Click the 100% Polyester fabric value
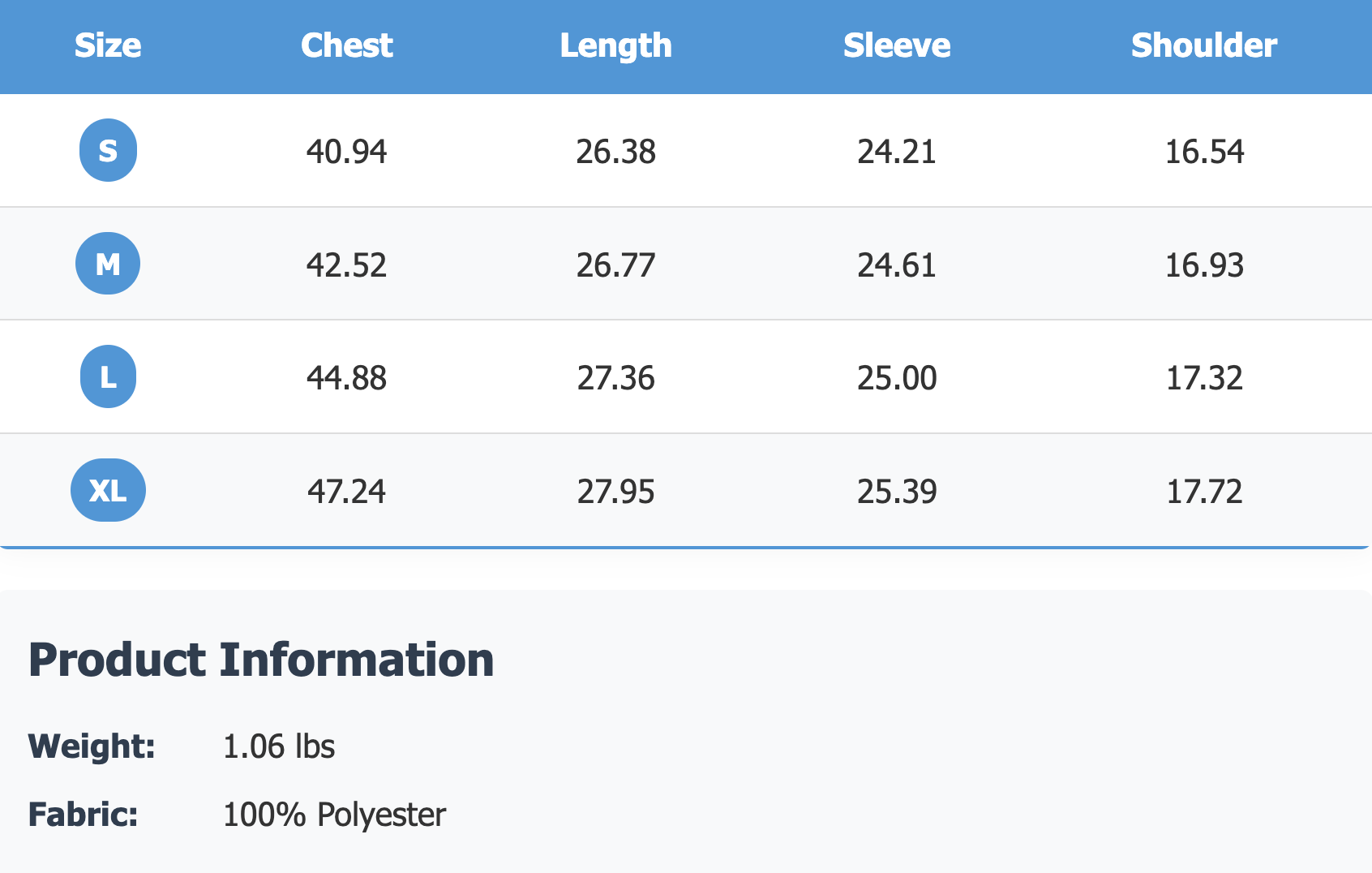Viewport: 1372px width, 873px height. point(334,815)
